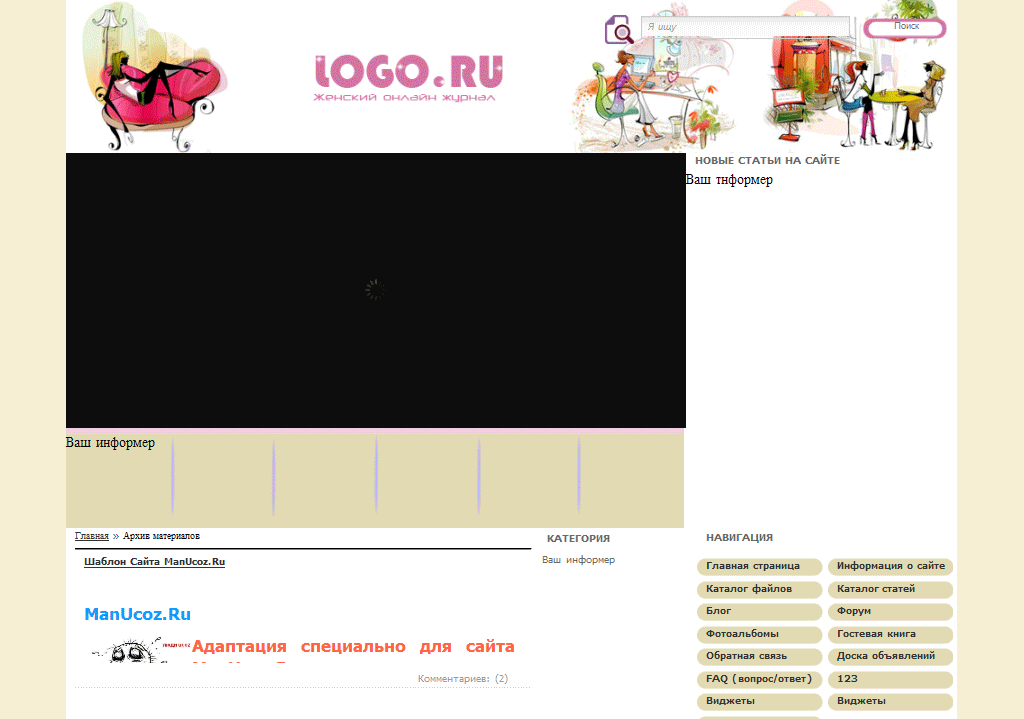Open "Шаблон Сайта ManUcoz.Ru" article title

(x=154, y=562)
